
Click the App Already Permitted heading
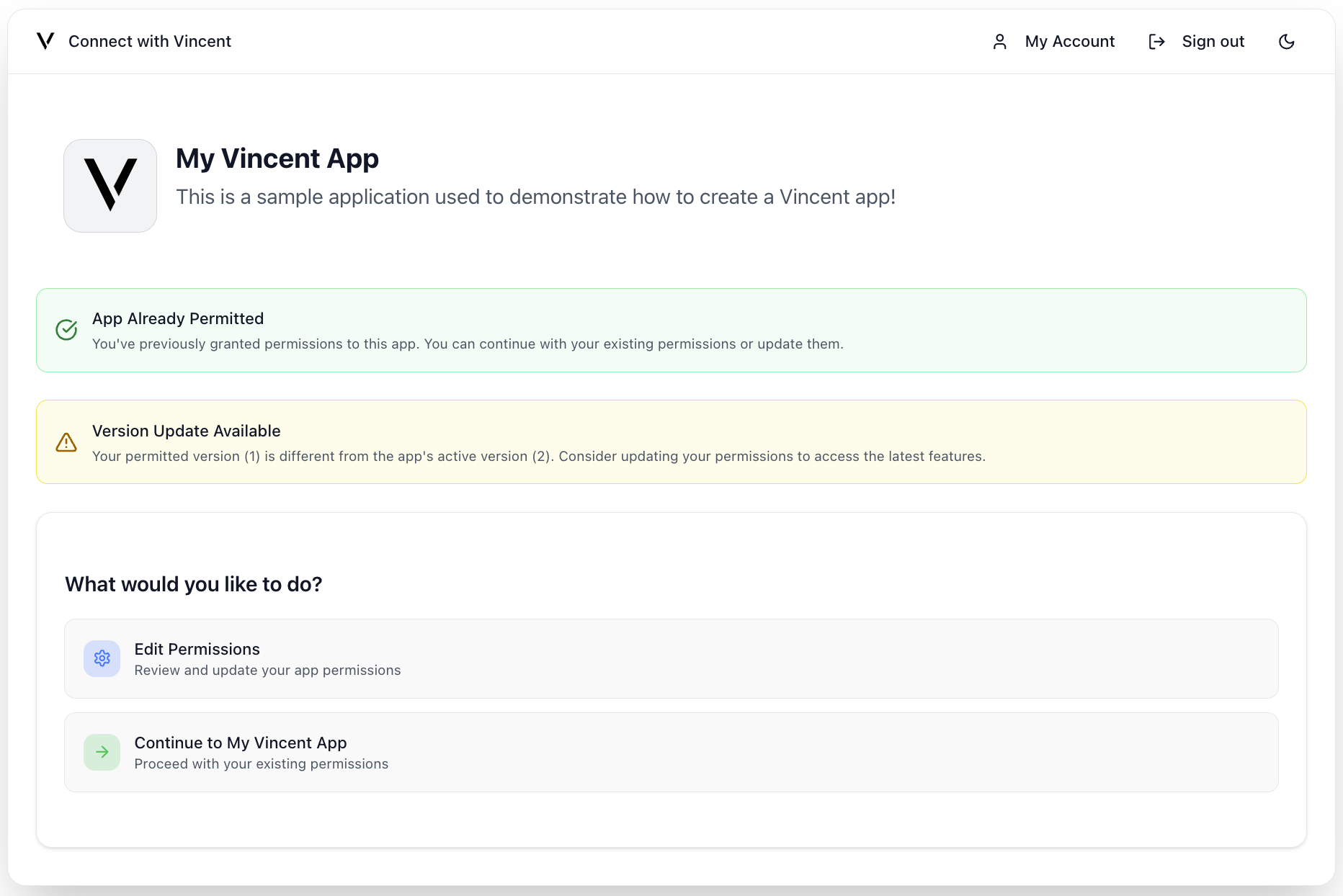point(178,318)
